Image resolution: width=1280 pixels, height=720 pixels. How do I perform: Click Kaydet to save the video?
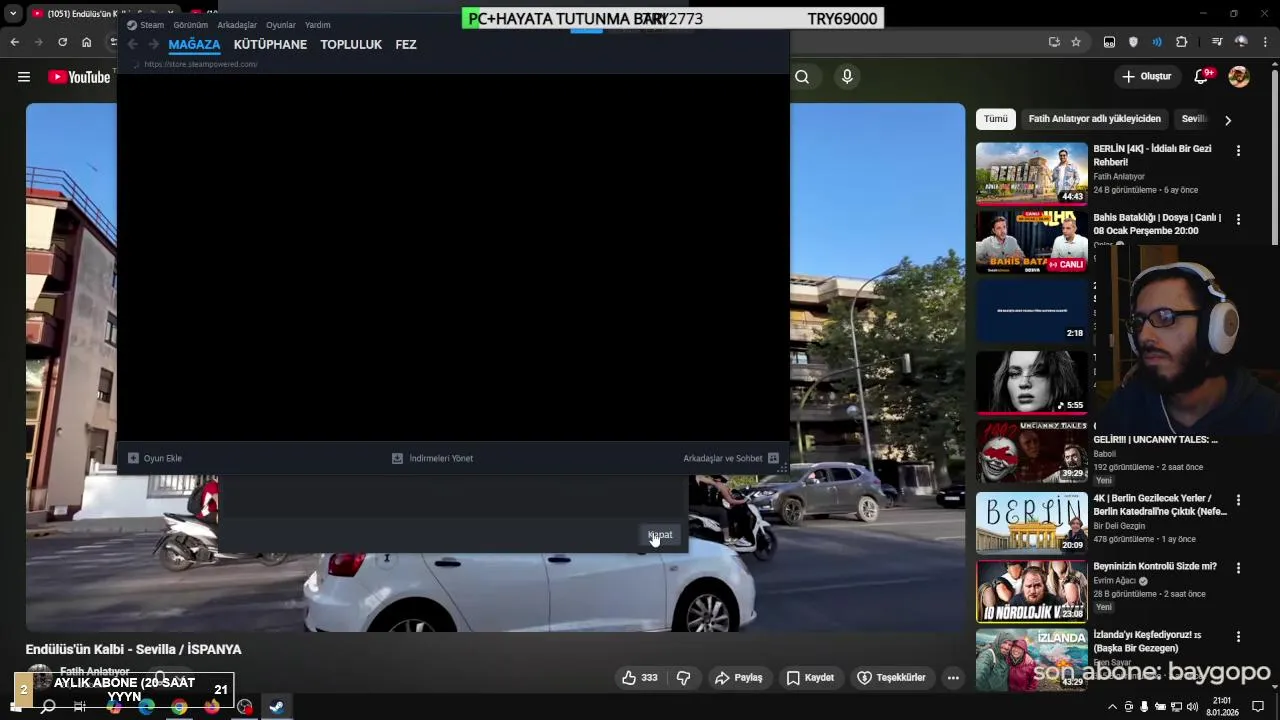810,678
